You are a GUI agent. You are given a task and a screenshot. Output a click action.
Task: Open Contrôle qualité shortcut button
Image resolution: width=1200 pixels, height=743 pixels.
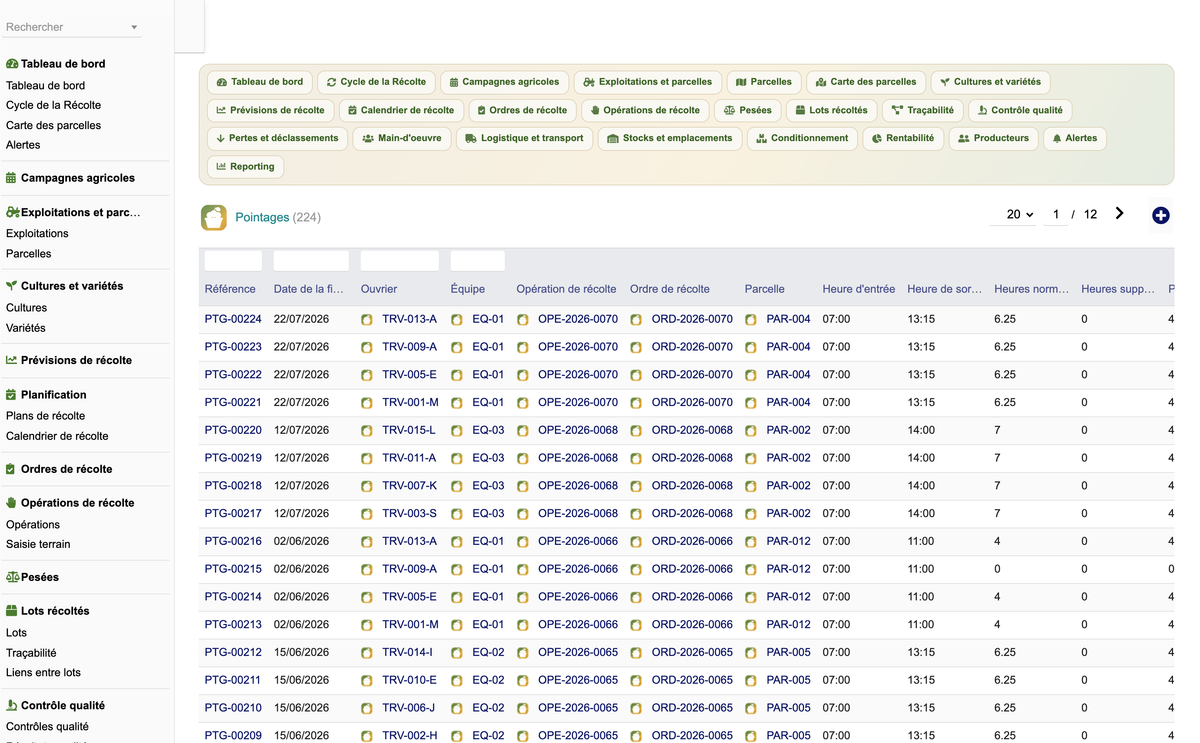(x=1020, y=110)
